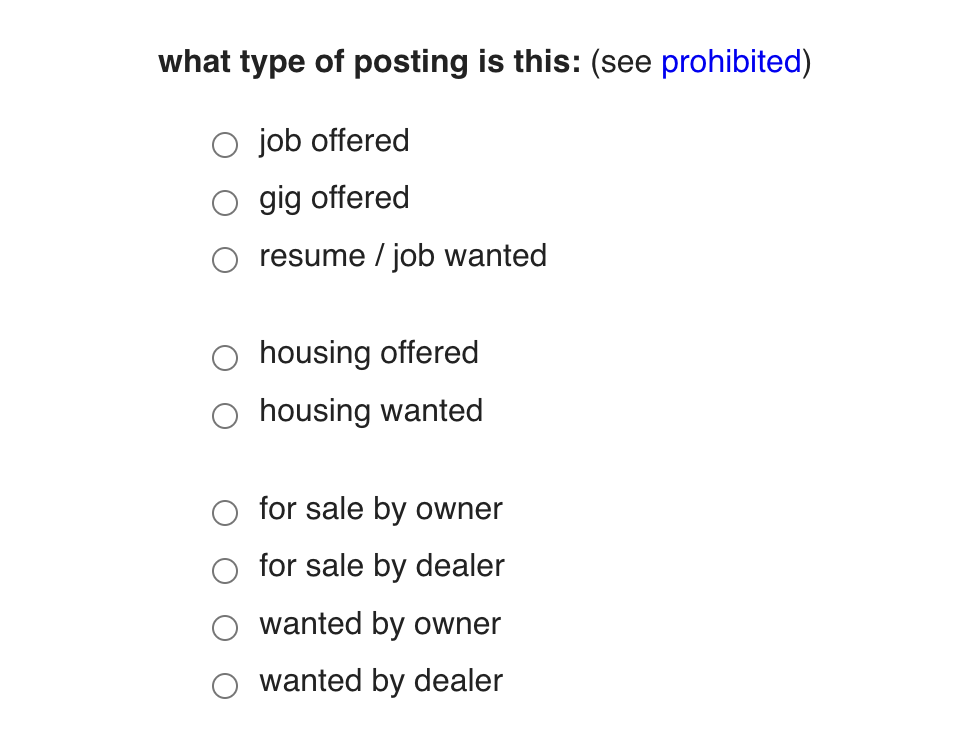This screenshot has width=980, height=736.
Task: Click the "wanted by owner" label
Action: (x=379, y=625)
